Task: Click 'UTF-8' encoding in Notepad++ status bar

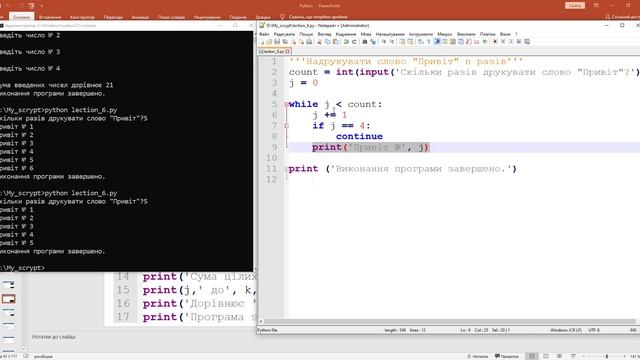Action: pos(594,330)
